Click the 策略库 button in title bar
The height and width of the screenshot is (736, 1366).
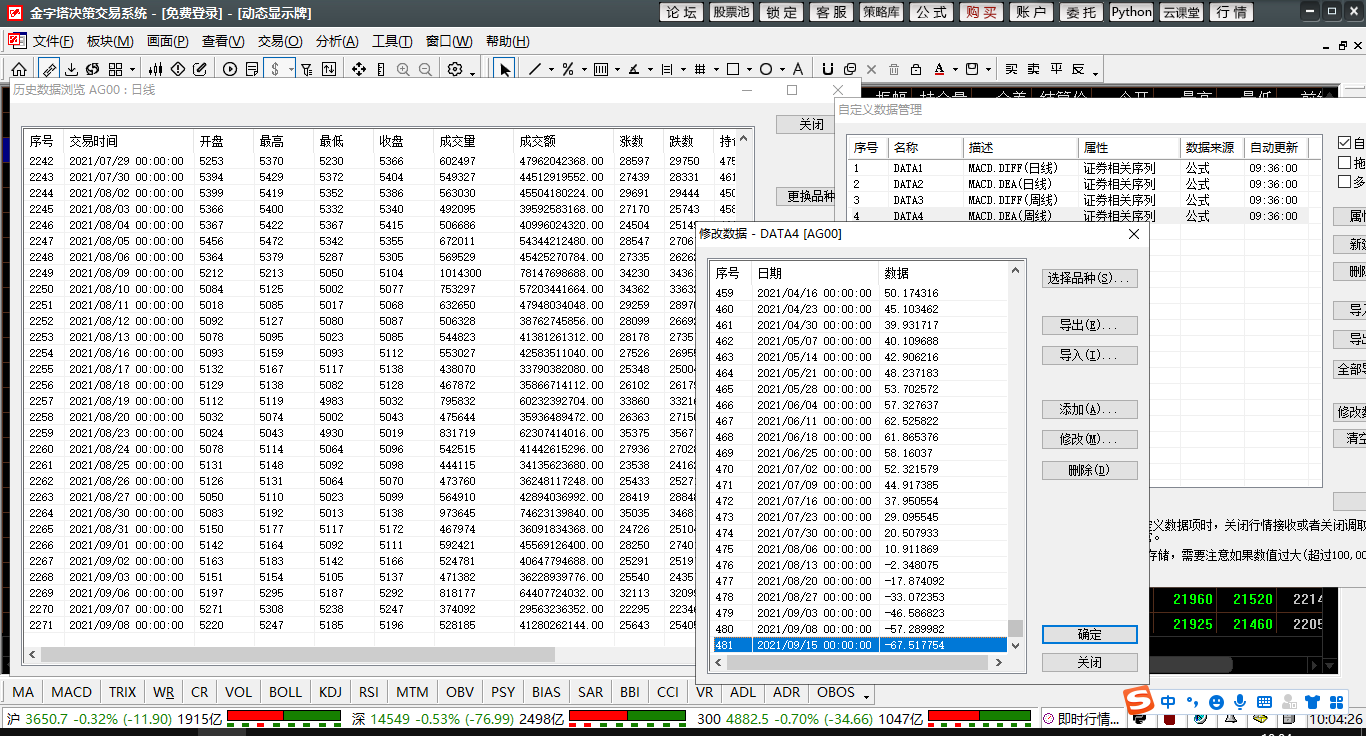(881, 12)
